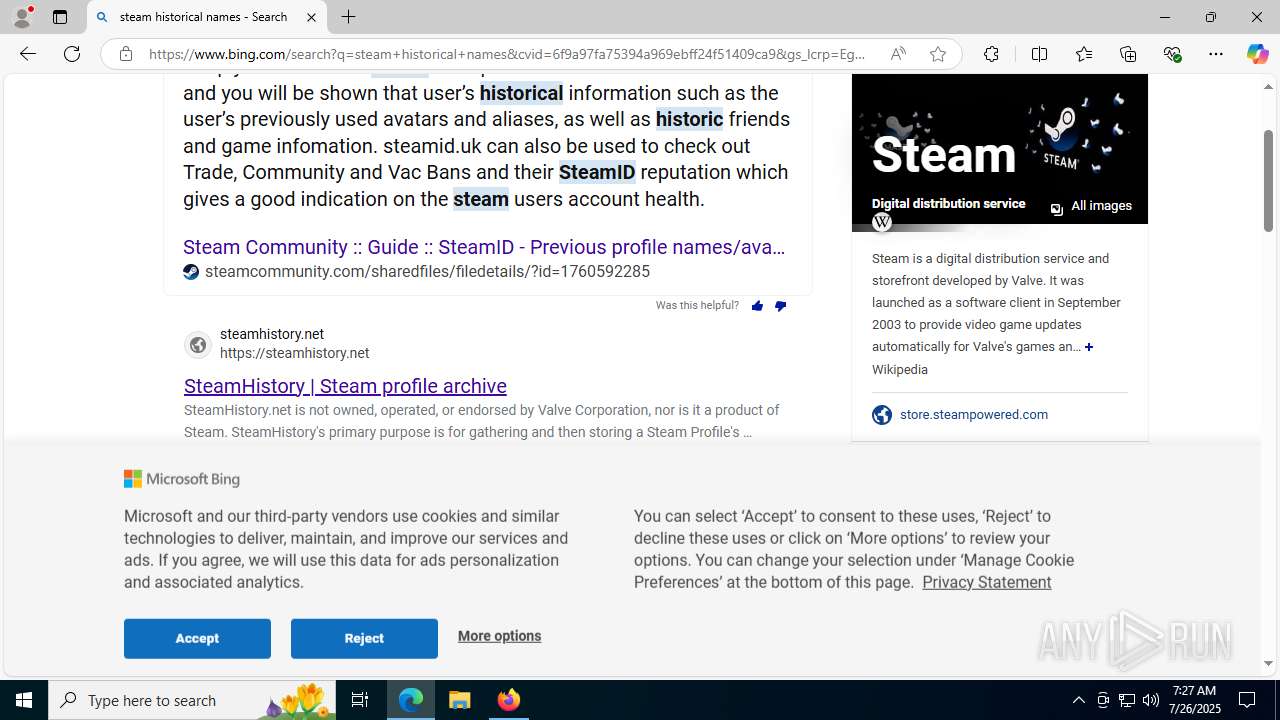
Task: Open SteamHistory Steam profile archive result
Action: (x=345, y=386)
